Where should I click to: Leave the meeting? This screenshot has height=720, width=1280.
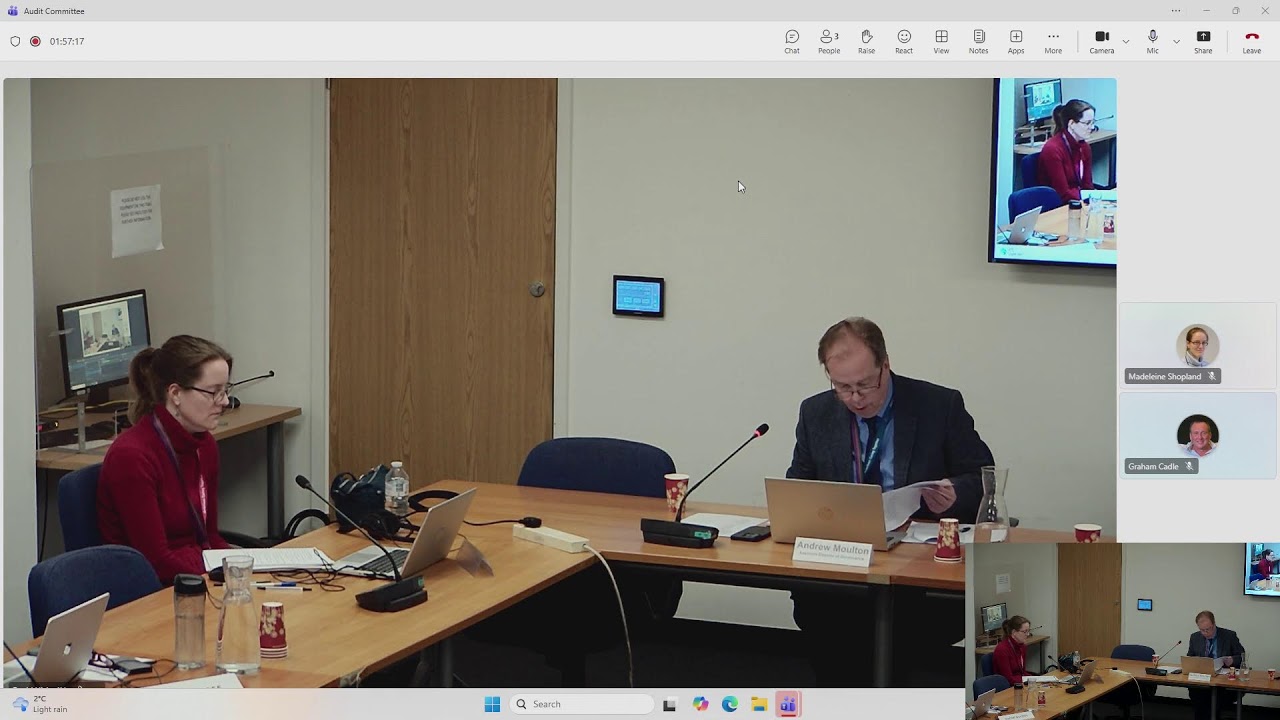1251,41
